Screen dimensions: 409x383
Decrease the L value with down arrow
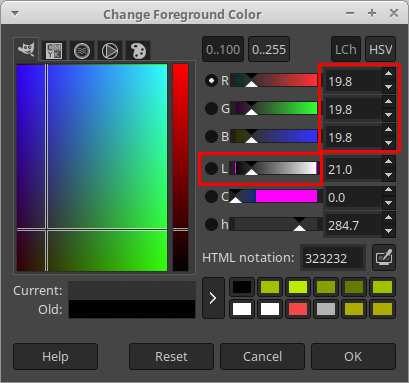click(x=388, y=175)
